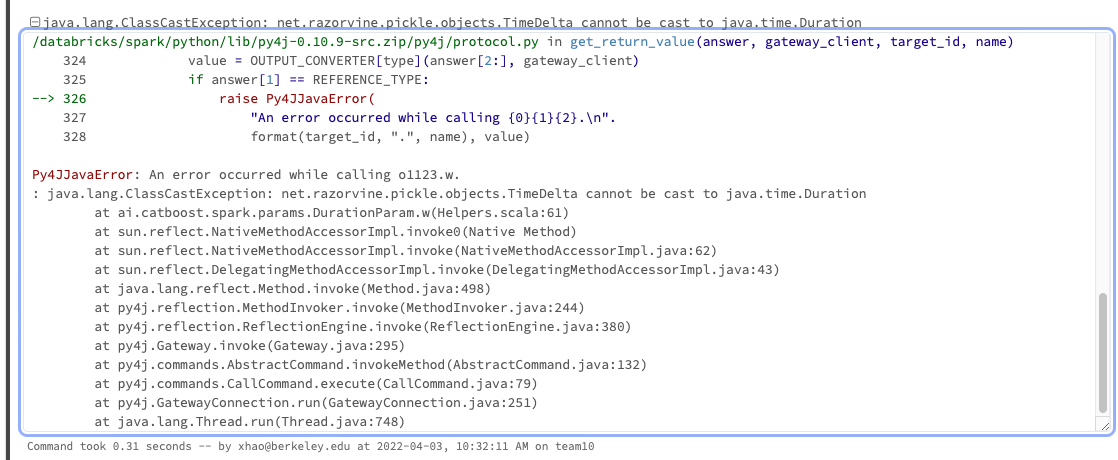Click the AbstractCommand.invokeMethod stack frame
This screenshot has height=460, width=1118.
click(x=370, y=365)
